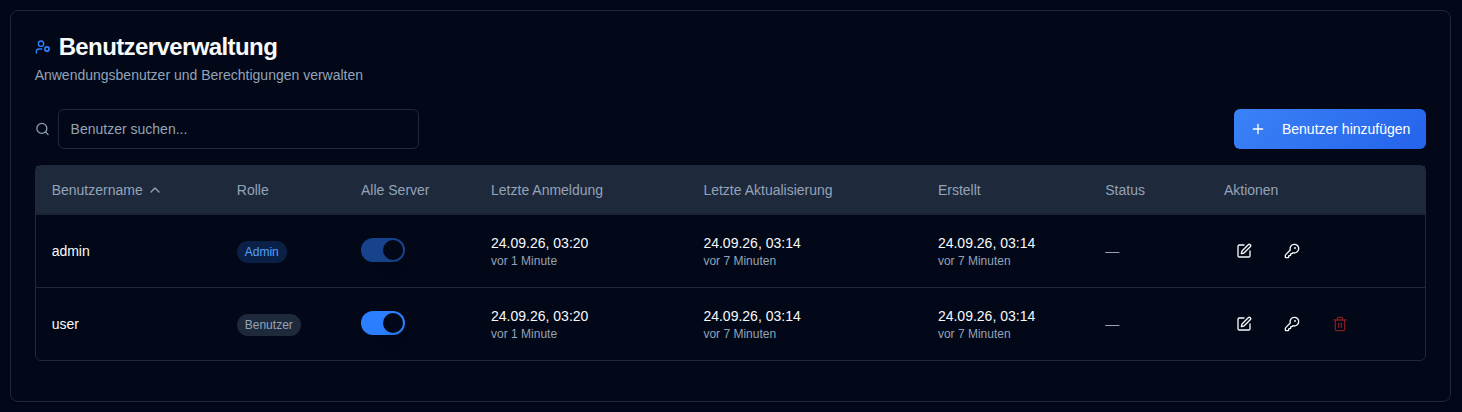1462x412 pixels.
Task: Delete the user account via trash icon
Action: point(1340,324)
